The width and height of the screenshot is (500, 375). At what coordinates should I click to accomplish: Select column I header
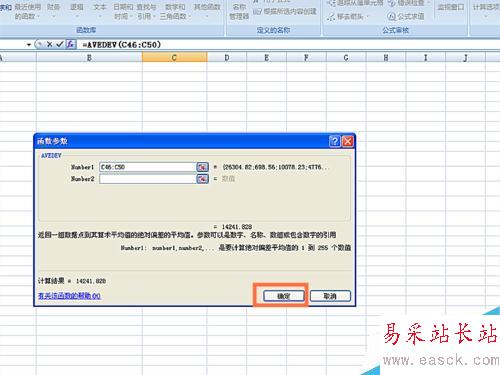tap(425, 58)
